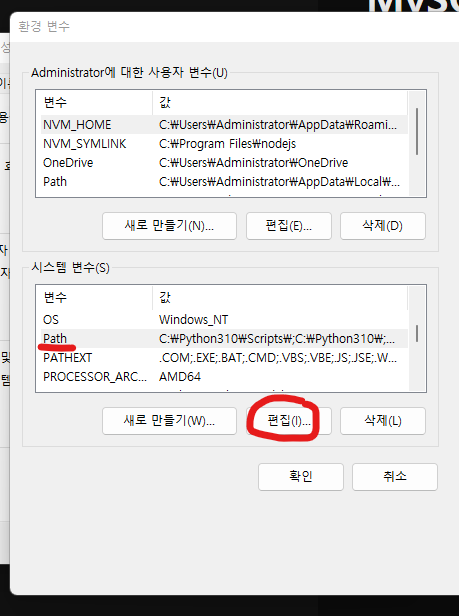Click the C:\Users\Administrator\OneDrive value cell

point(253,163)
